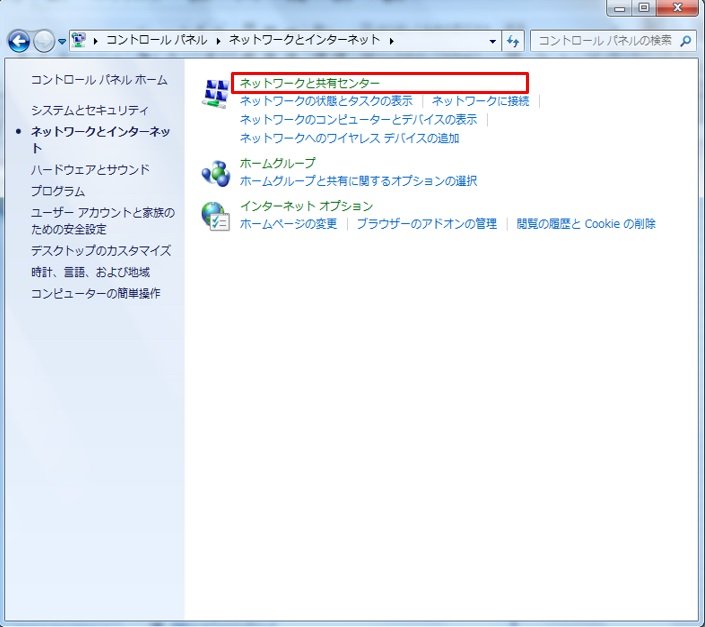Click the Internet Options globe icon
Viewport: 705px width, 627px height.
tap(215, 215)
